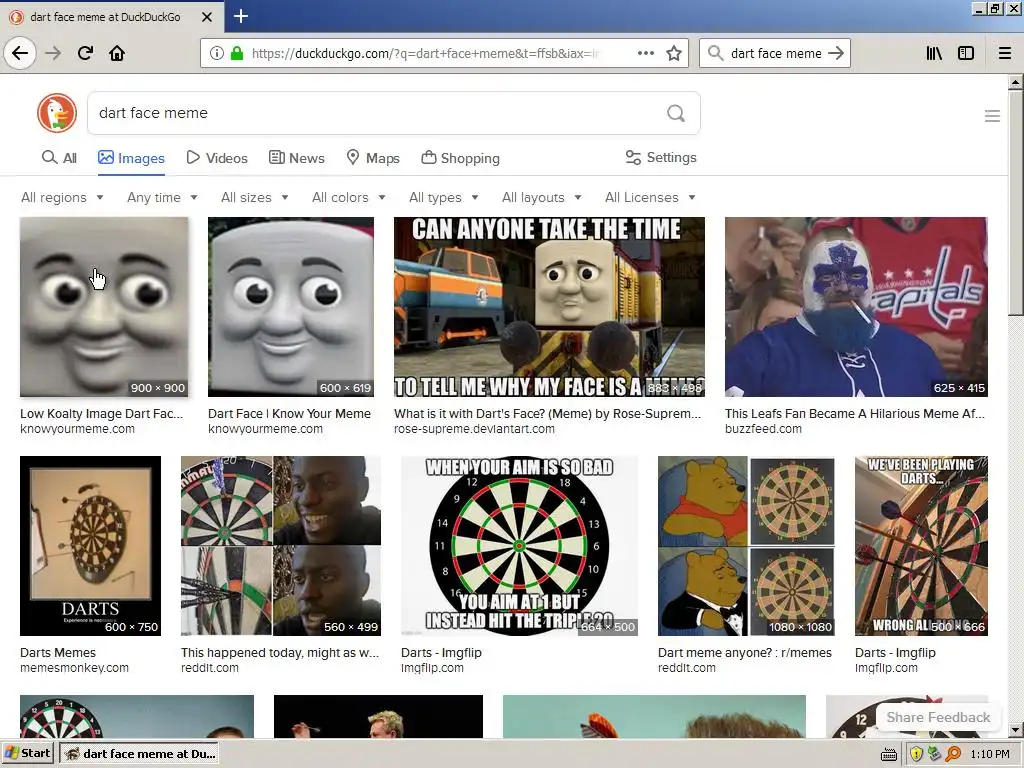Open the Can Anyone Take The Time meme
This screenshot has height=768, width=1024.
[x=549, y=307]
